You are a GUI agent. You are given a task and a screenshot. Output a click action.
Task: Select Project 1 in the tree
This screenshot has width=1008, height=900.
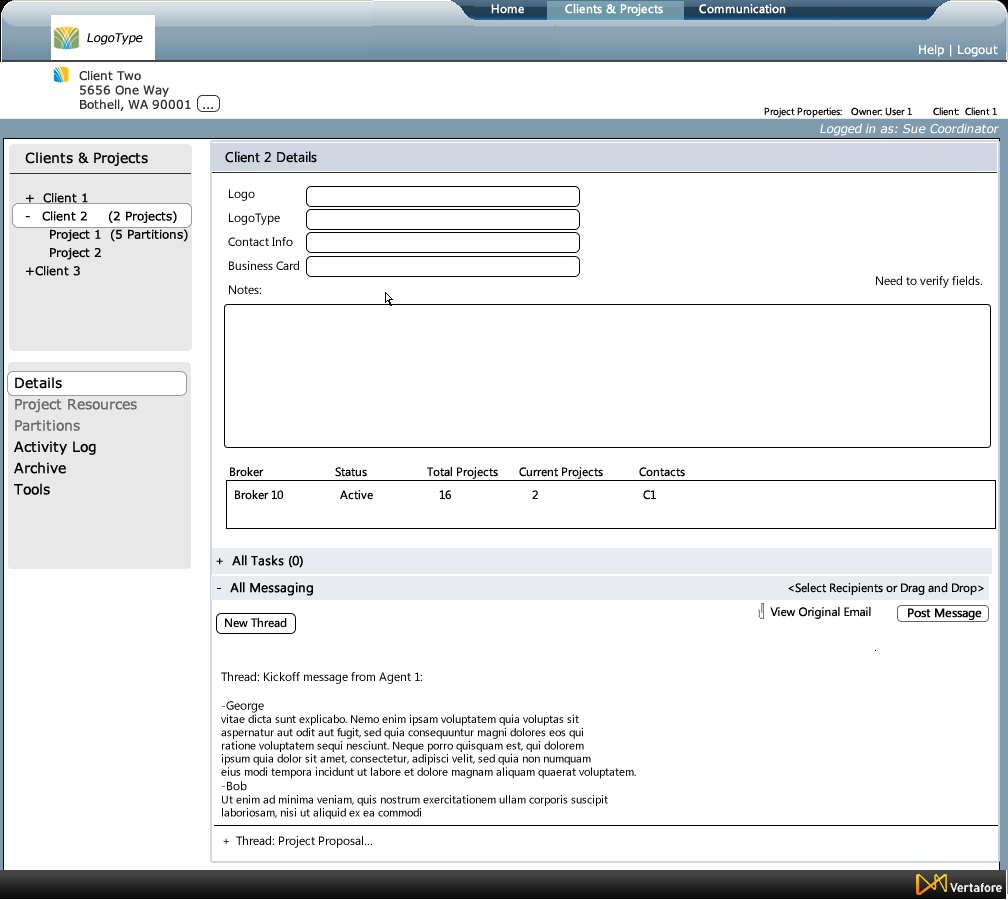[x=75, y=235]
